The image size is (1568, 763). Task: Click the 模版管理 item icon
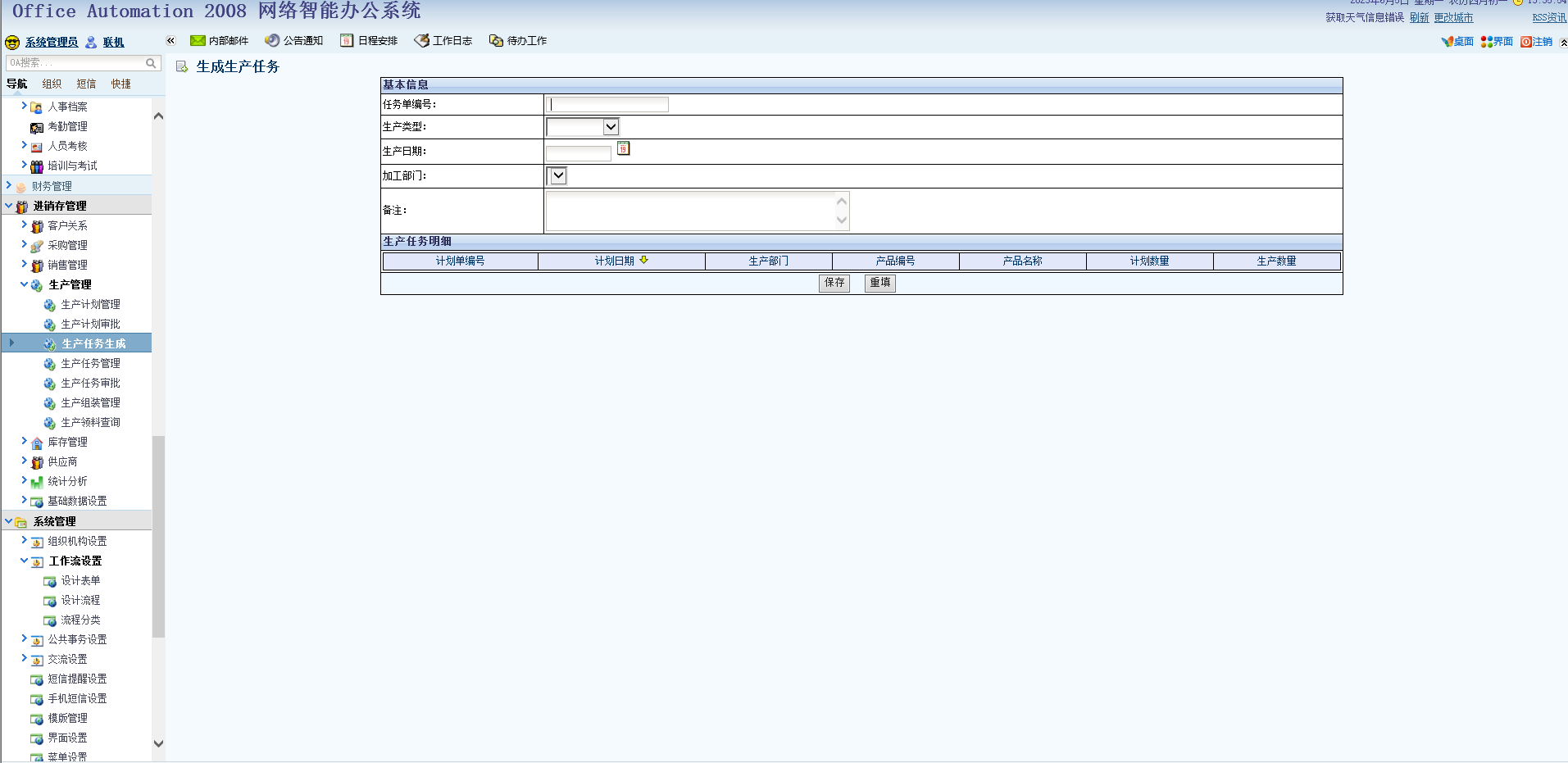37,719
